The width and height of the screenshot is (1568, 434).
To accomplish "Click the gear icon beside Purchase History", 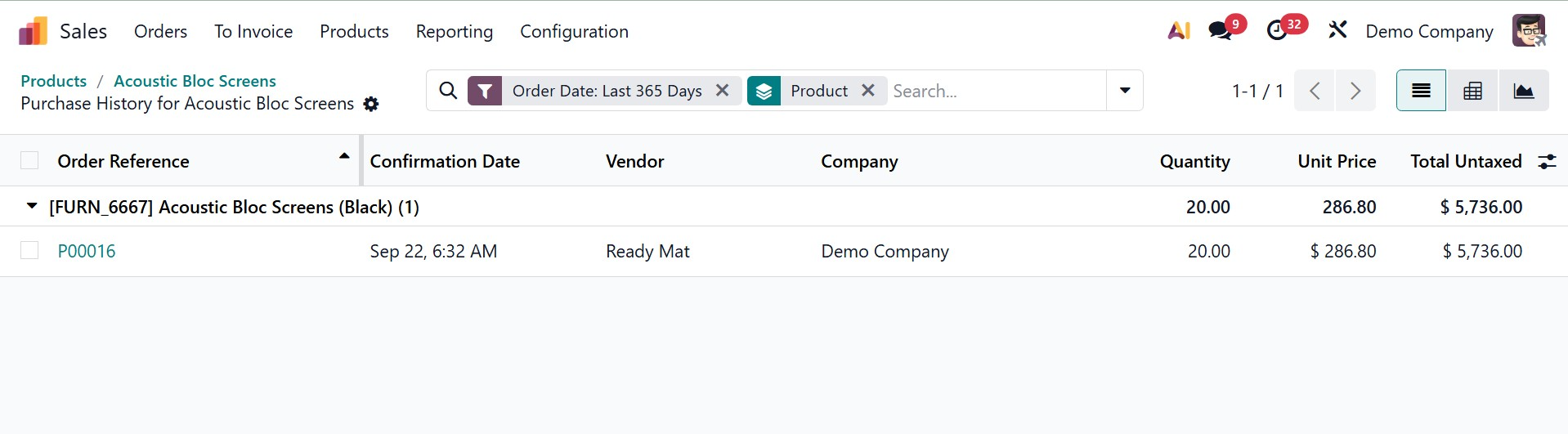I will point(371,105).
